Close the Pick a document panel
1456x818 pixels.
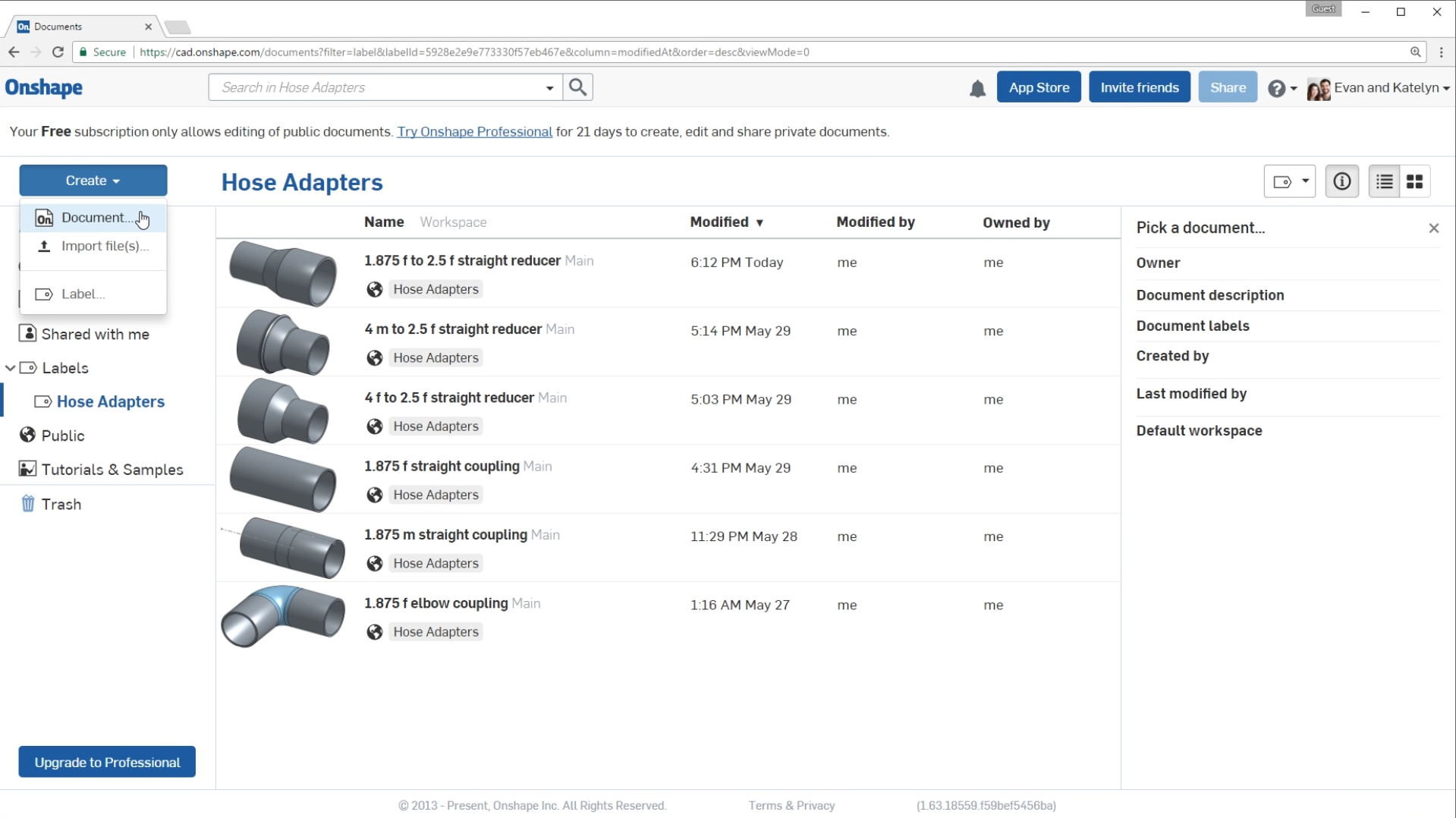point(1433,228)
